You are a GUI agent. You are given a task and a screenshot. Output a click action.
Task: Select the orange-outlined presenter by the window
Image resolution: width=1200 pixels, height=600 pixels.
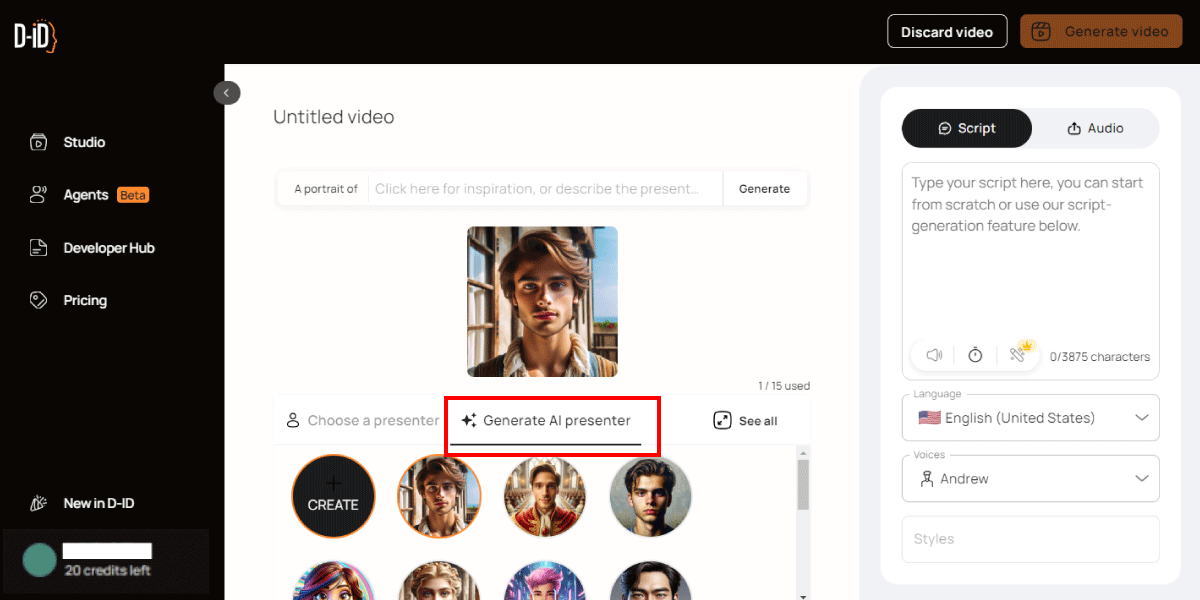coord(439,497)
